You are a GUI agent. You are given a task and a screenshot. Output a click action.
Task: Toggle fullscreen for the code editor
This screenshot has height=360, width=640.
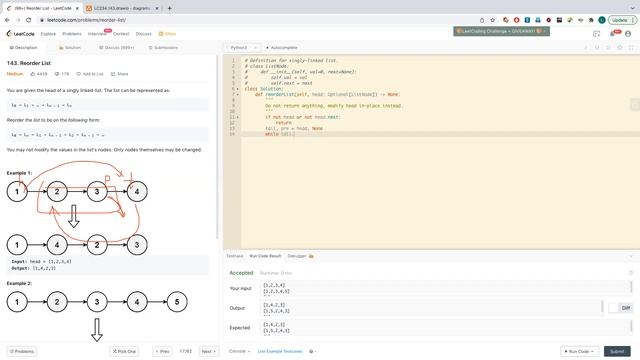click(631, 48)
